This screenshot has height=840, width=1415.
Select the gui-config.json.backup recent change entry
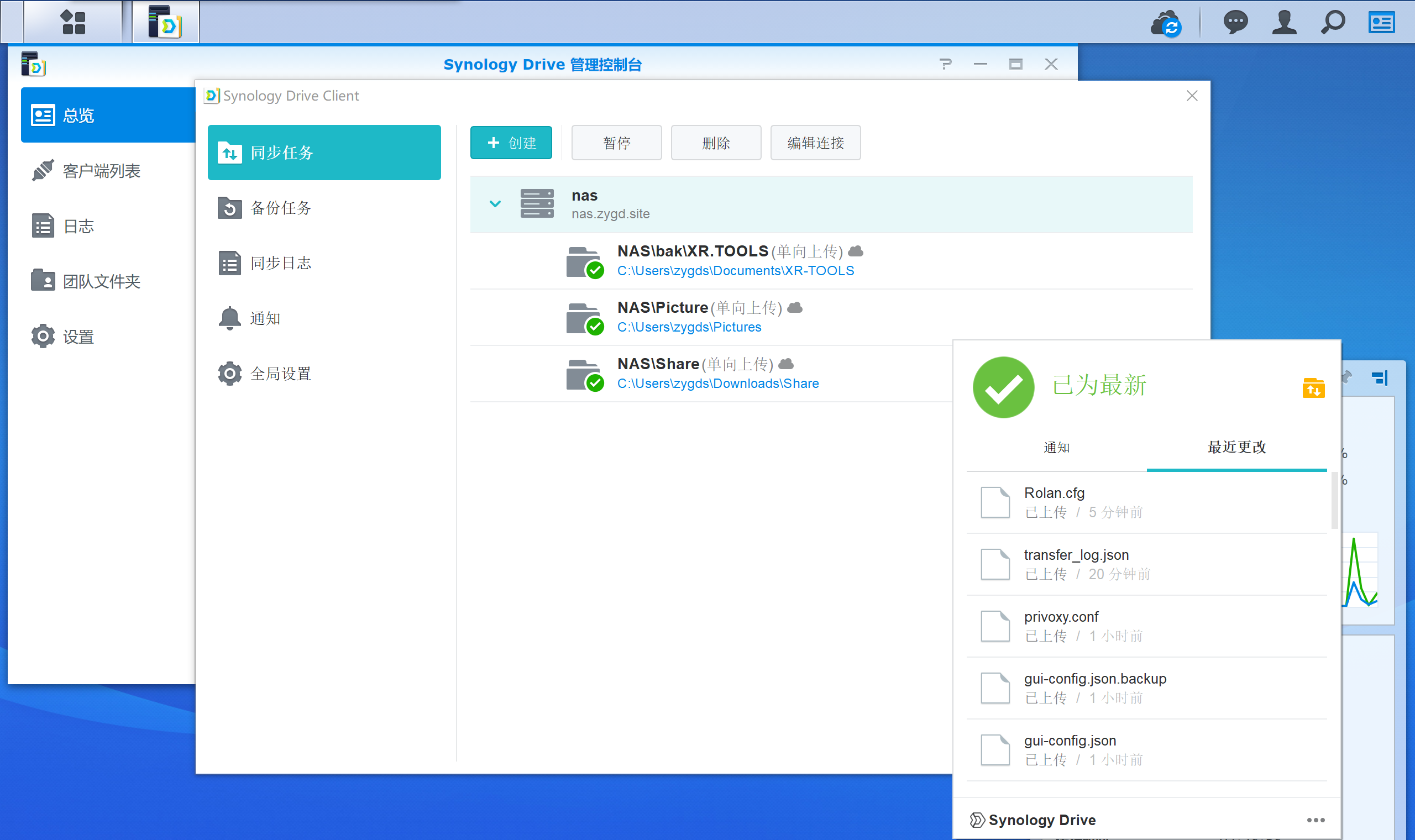coord(1147,687)
